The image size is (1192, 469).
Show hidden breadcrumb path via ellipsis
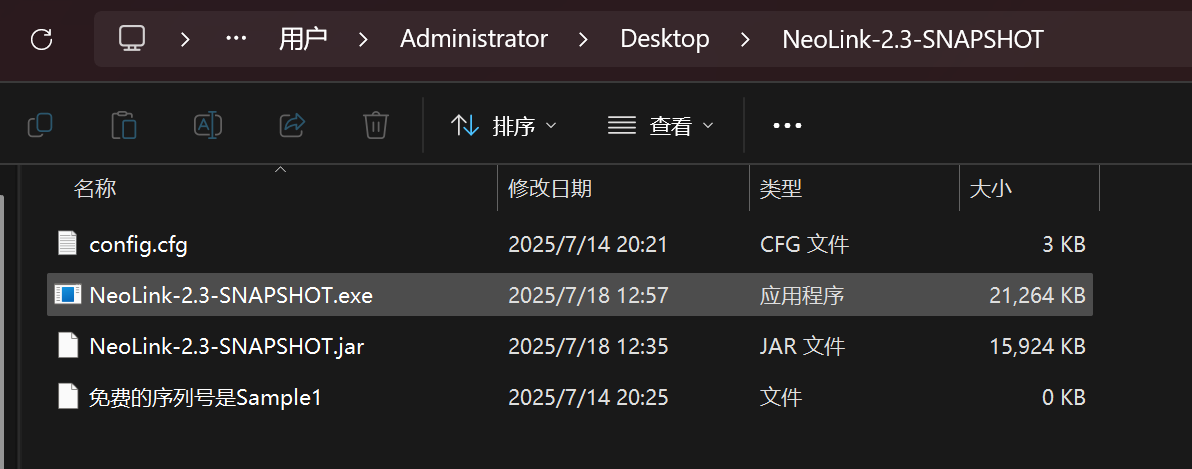click(236, 39)
